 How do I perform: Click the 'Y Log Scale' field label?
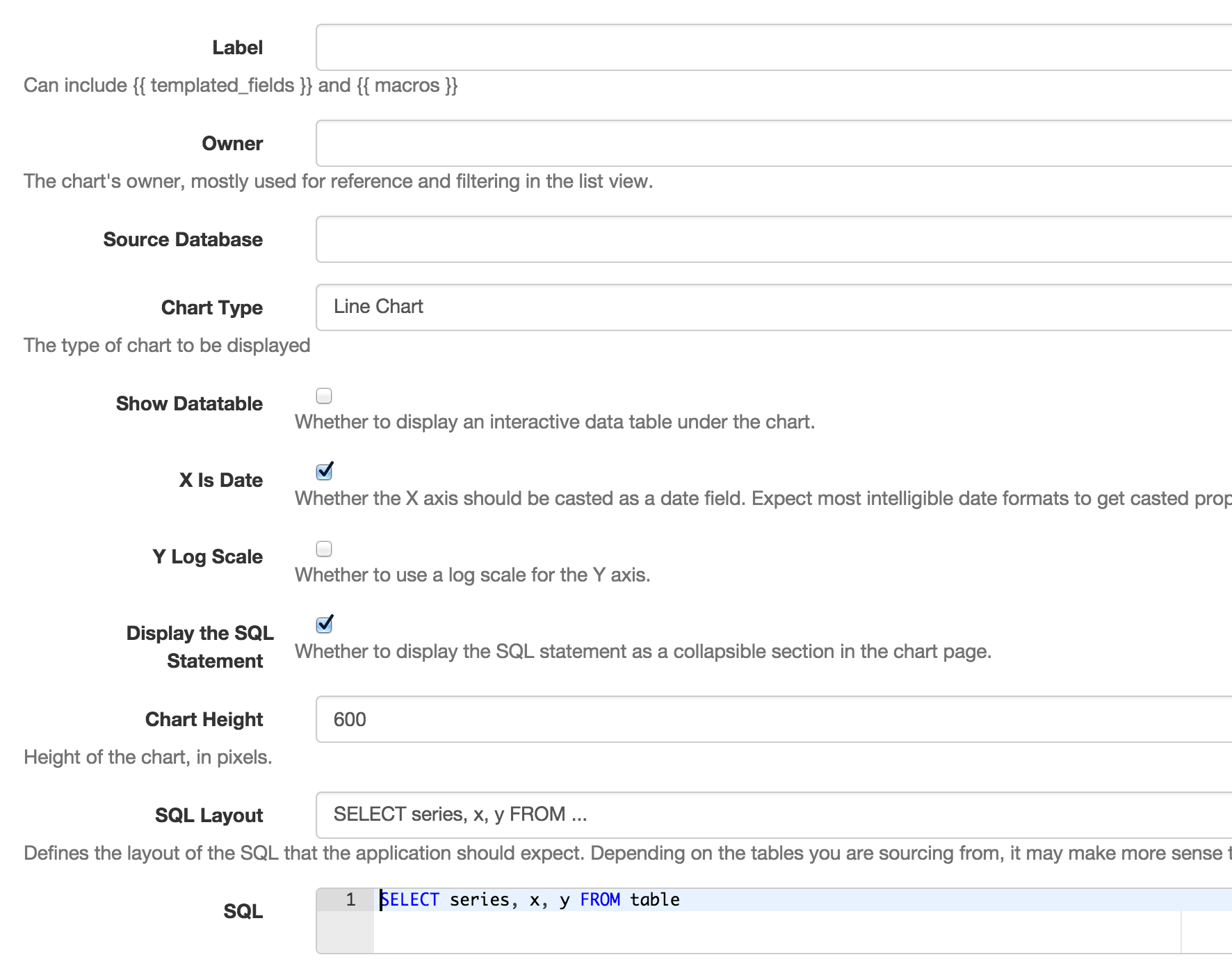pyautogui.click(x=207, y=556)
